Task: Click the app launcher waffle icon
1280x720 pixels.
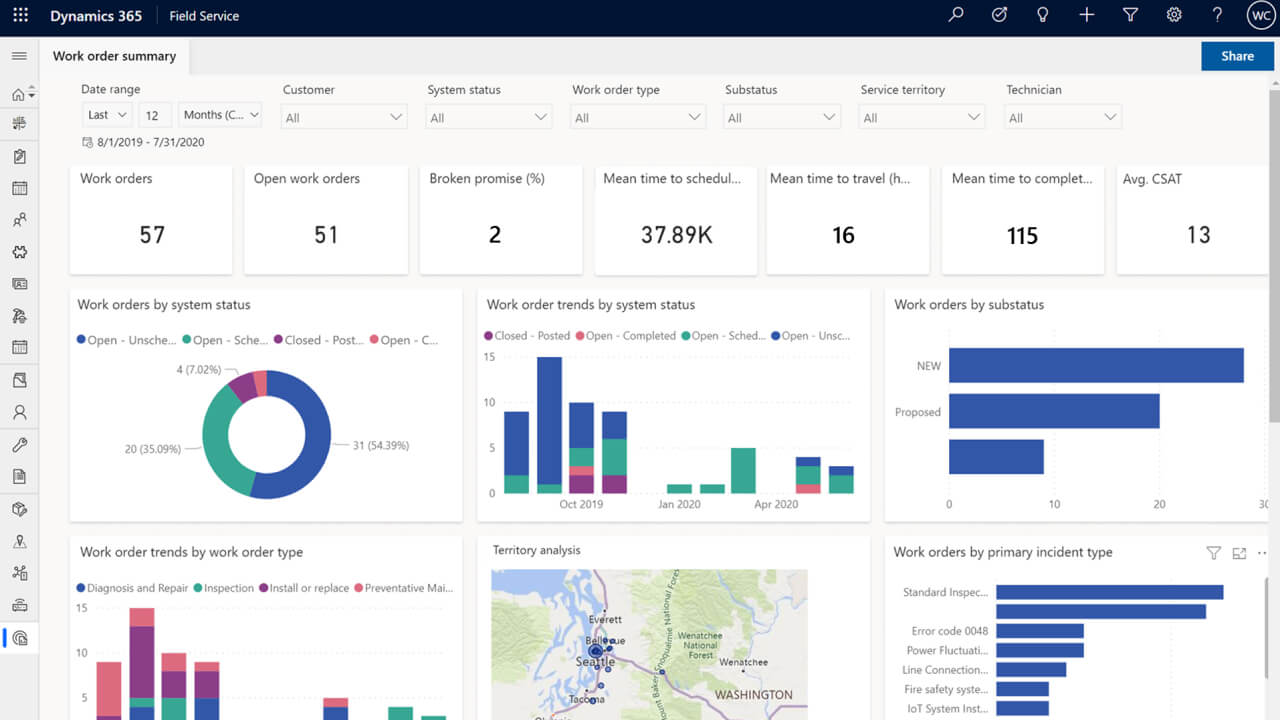Action: coord(19,15)
